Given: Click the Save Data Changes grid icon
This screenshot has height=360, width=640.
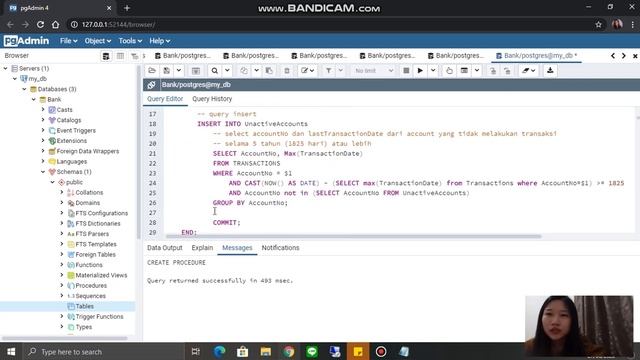Looking at the screenshot, I should pyautogui.click(x=196, y=71).
